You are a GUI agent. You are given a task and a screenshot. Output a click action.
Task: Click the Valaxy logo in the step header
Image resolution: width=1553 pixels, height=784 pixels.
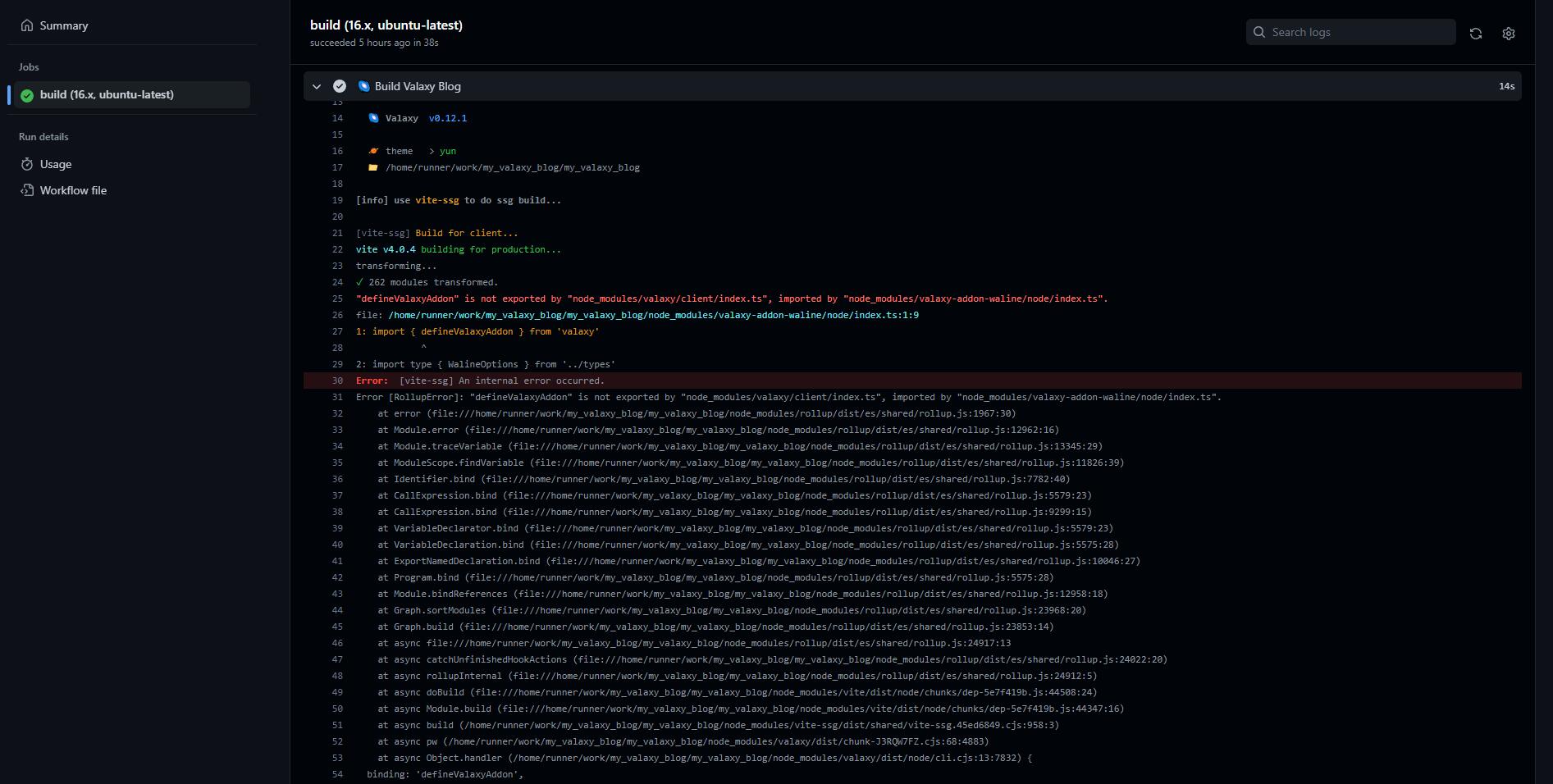363,85
